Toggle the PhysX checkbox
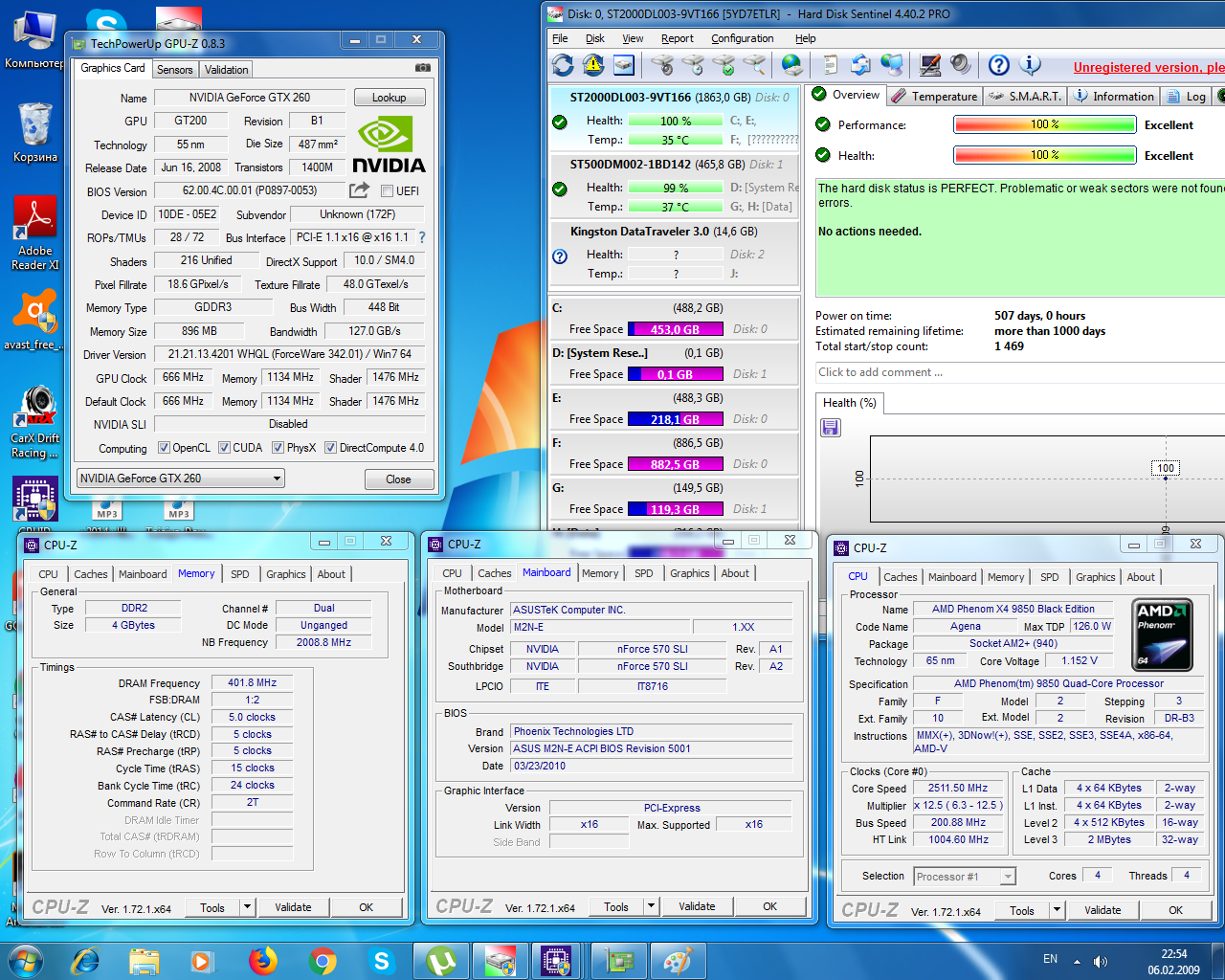Image resolution: width=1225 pixels, height=980 pixels. pyautogui.click(x=278, y=448)
